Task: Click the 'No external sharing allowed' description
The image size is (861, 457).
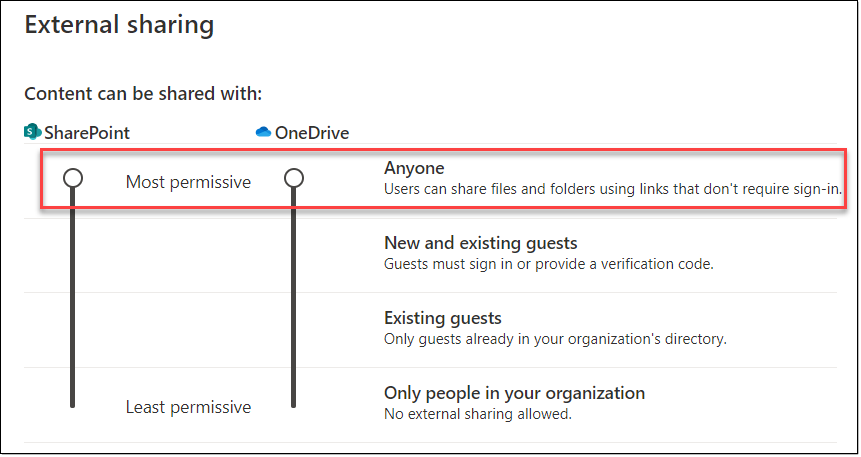Action: [x=477, y=413]
